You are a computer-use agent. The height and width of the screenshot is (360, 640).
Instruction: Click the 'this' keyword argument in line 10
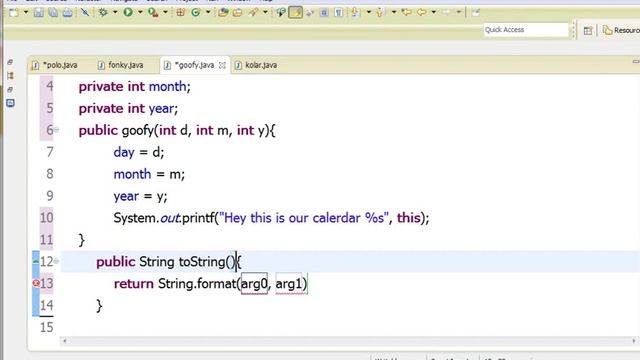tap(409, 218)
